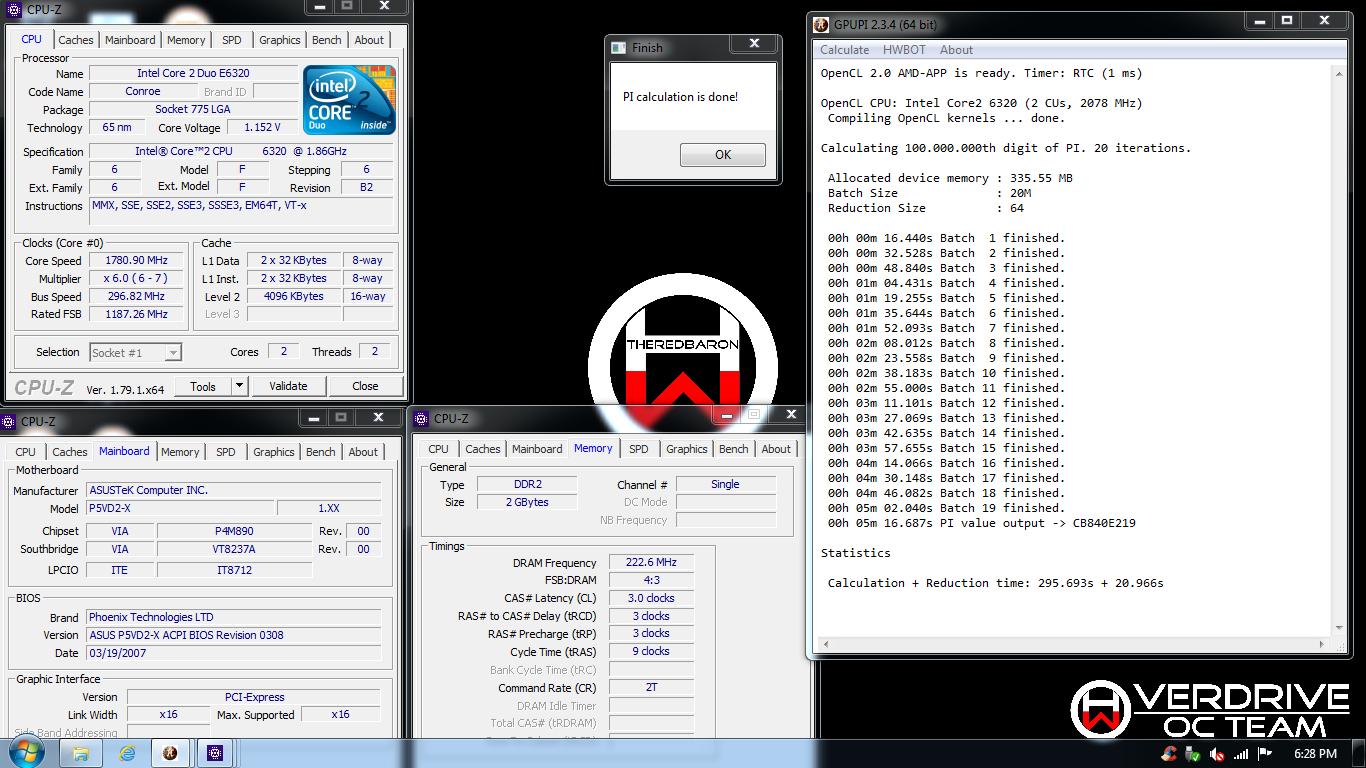Open Windows Explorer from the taskbar
Viewport: 1366px width, 768px height.
pos(81,753)
